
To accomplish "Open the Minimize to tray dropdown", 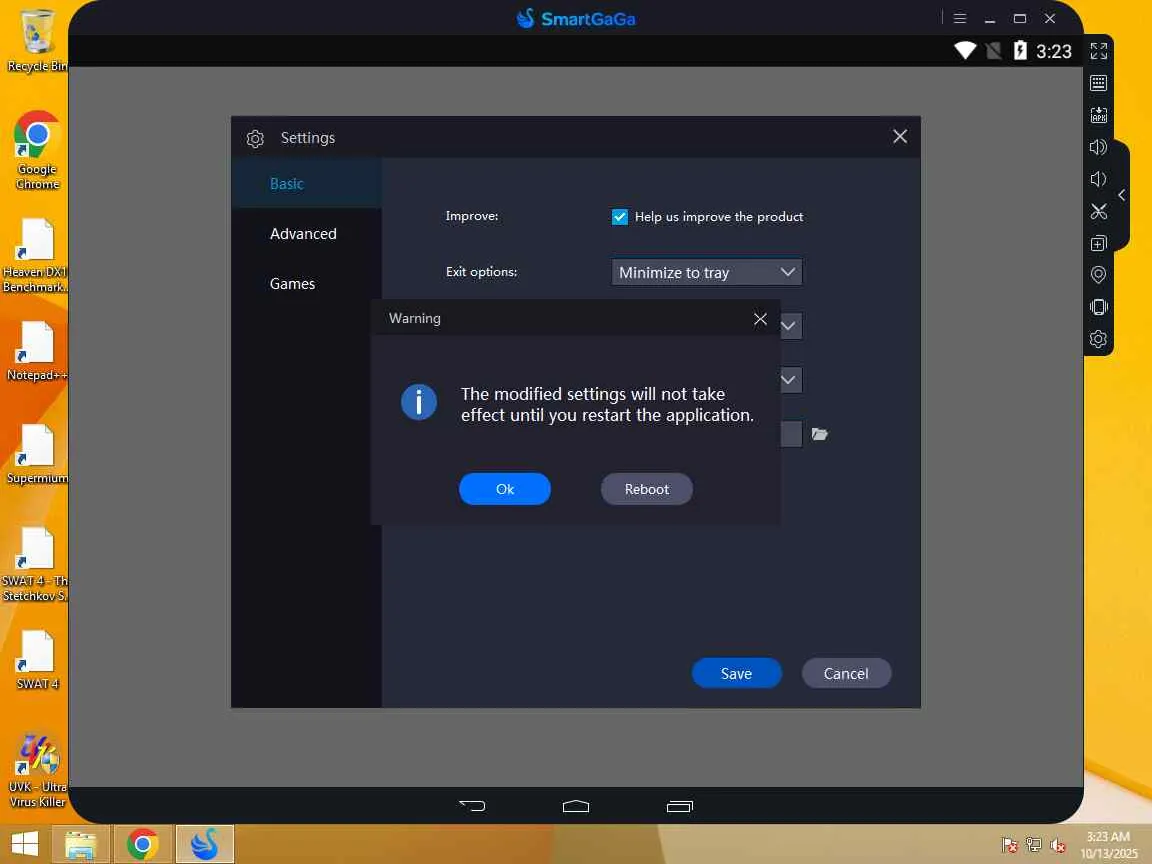I will (707, 273).
